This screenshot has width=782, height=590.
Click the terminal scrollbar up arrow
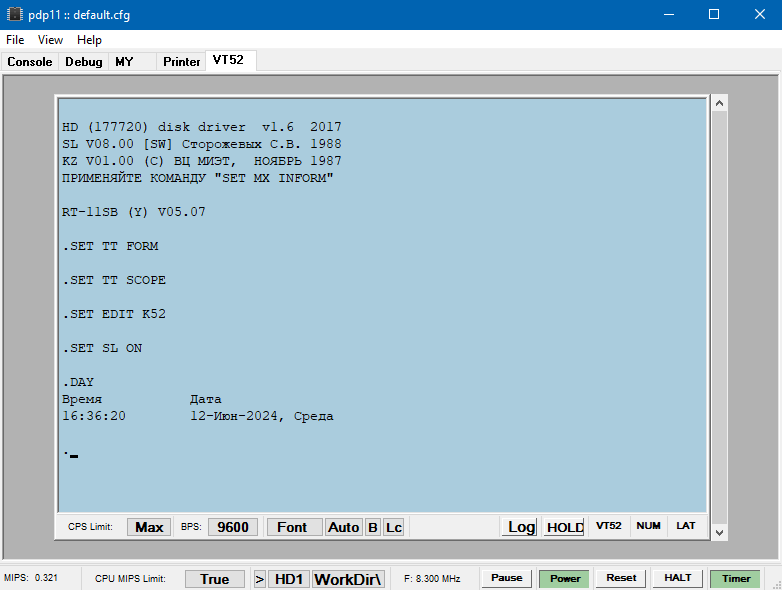click(719, 103)
